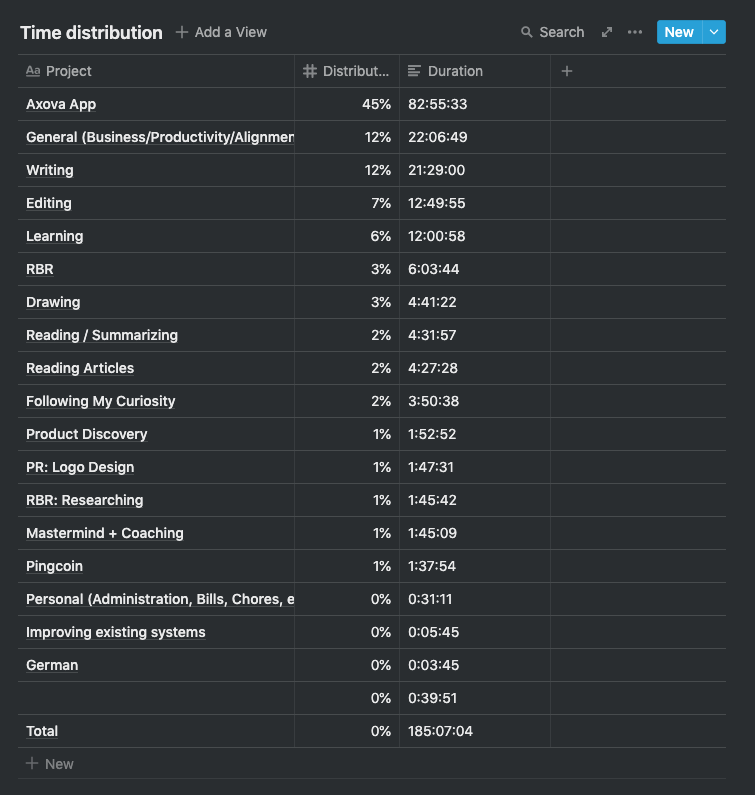Open the Project column header menu

[69, 71]
